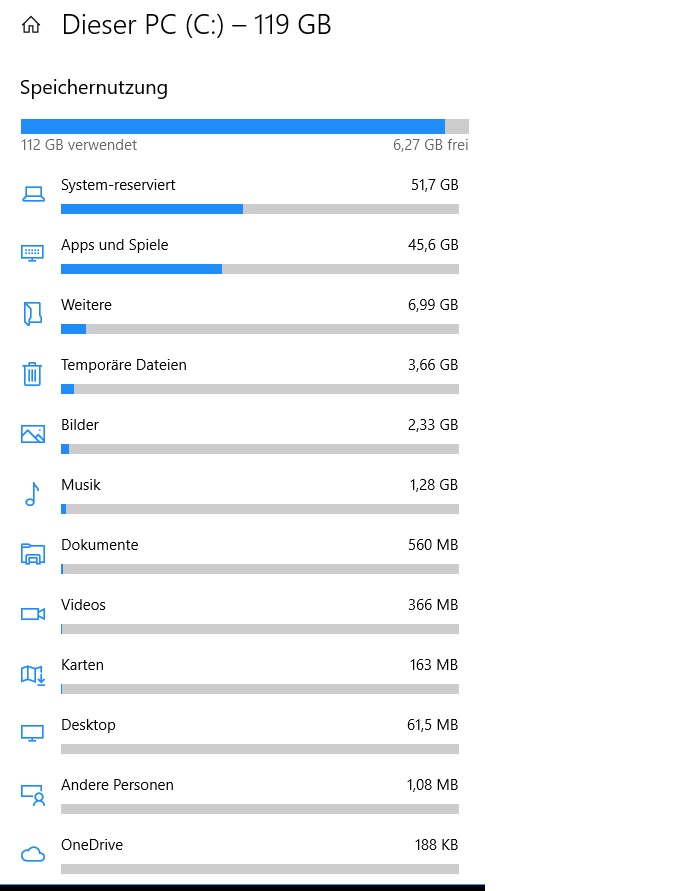Click the camera icon next to Videos
The width and height of the screenshot is (678, 891).
(x=33, y=614)
